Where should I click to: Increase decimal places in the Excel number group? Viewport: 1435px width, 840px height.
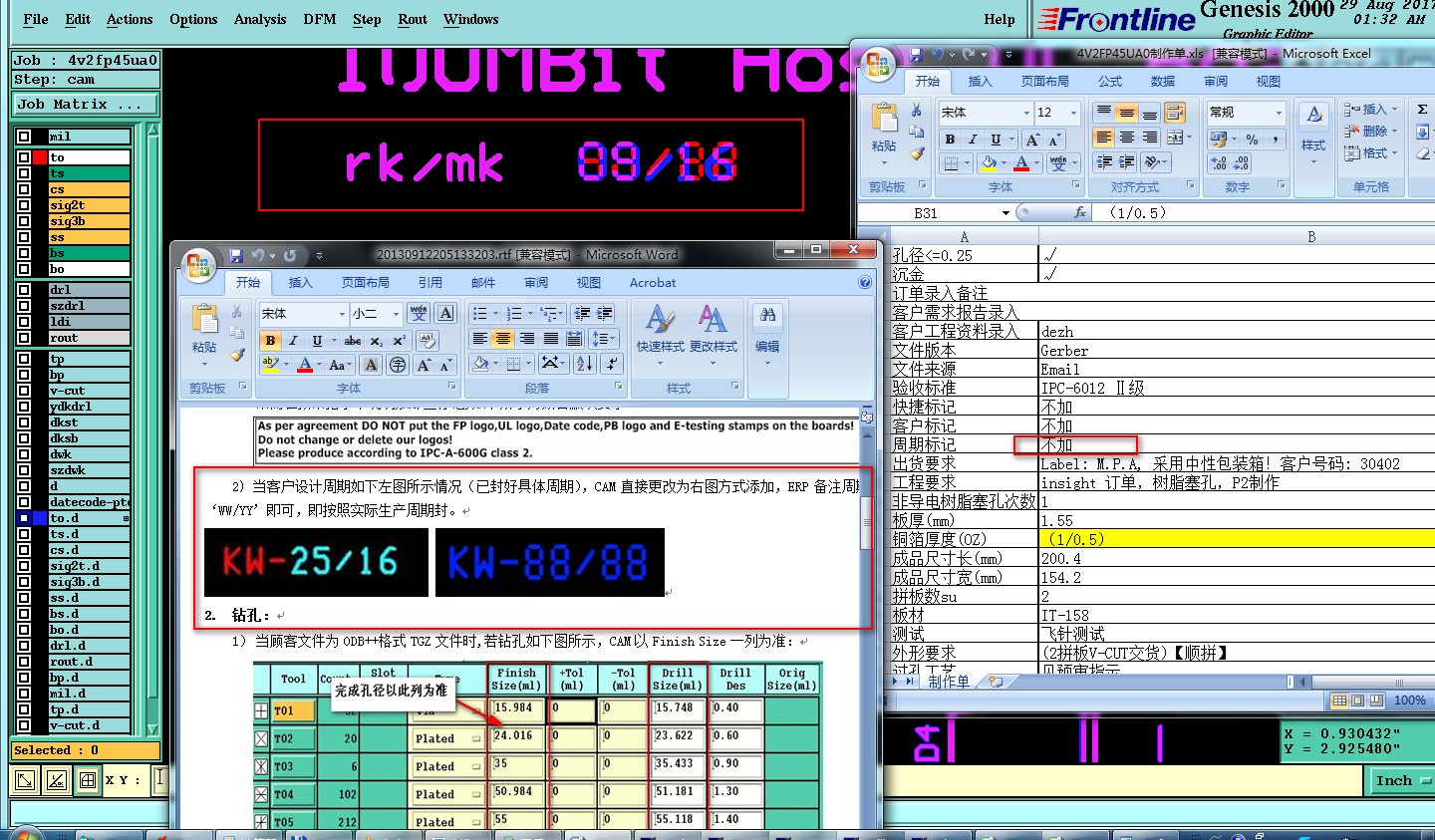click(x=1219, y=163)
